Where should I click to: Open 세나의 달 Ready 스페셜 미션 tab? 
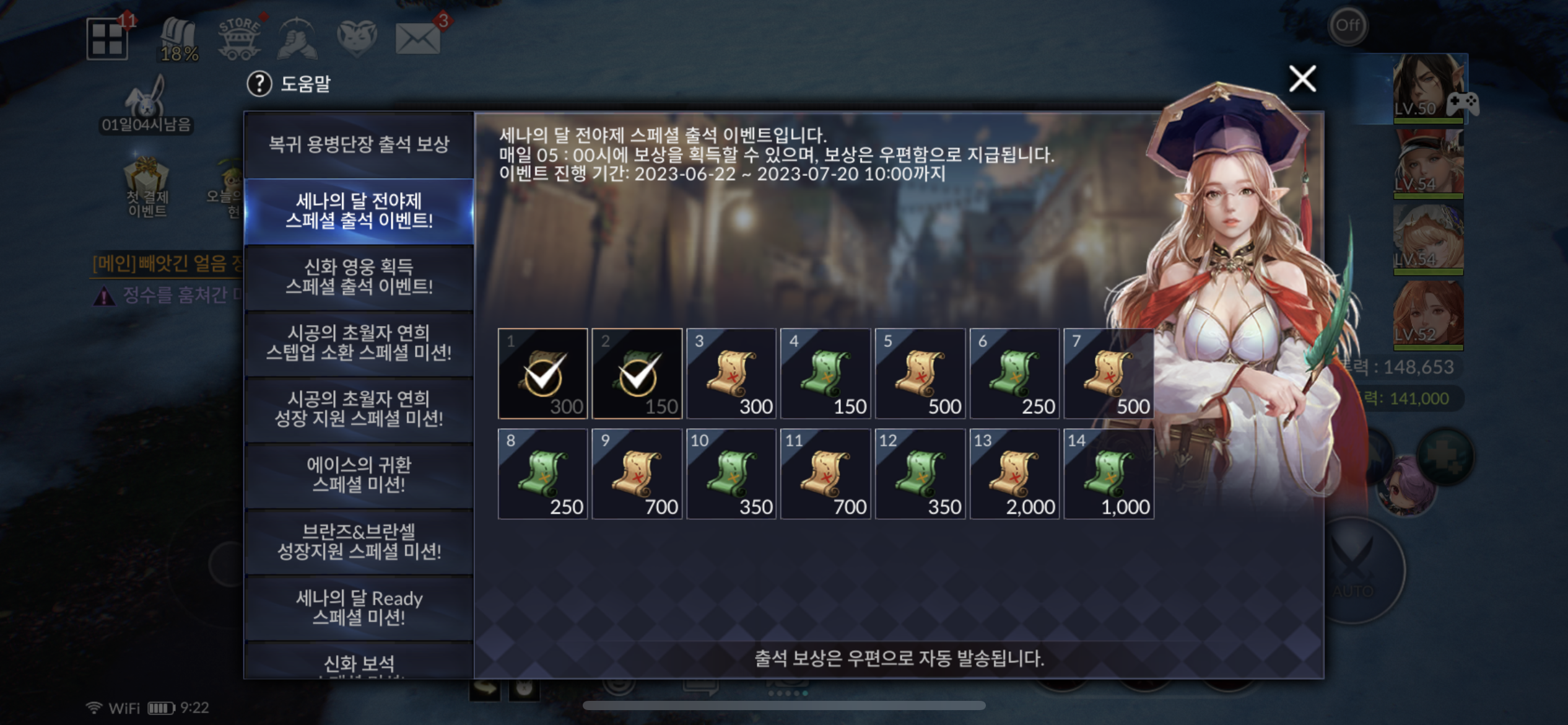(359, 608)
